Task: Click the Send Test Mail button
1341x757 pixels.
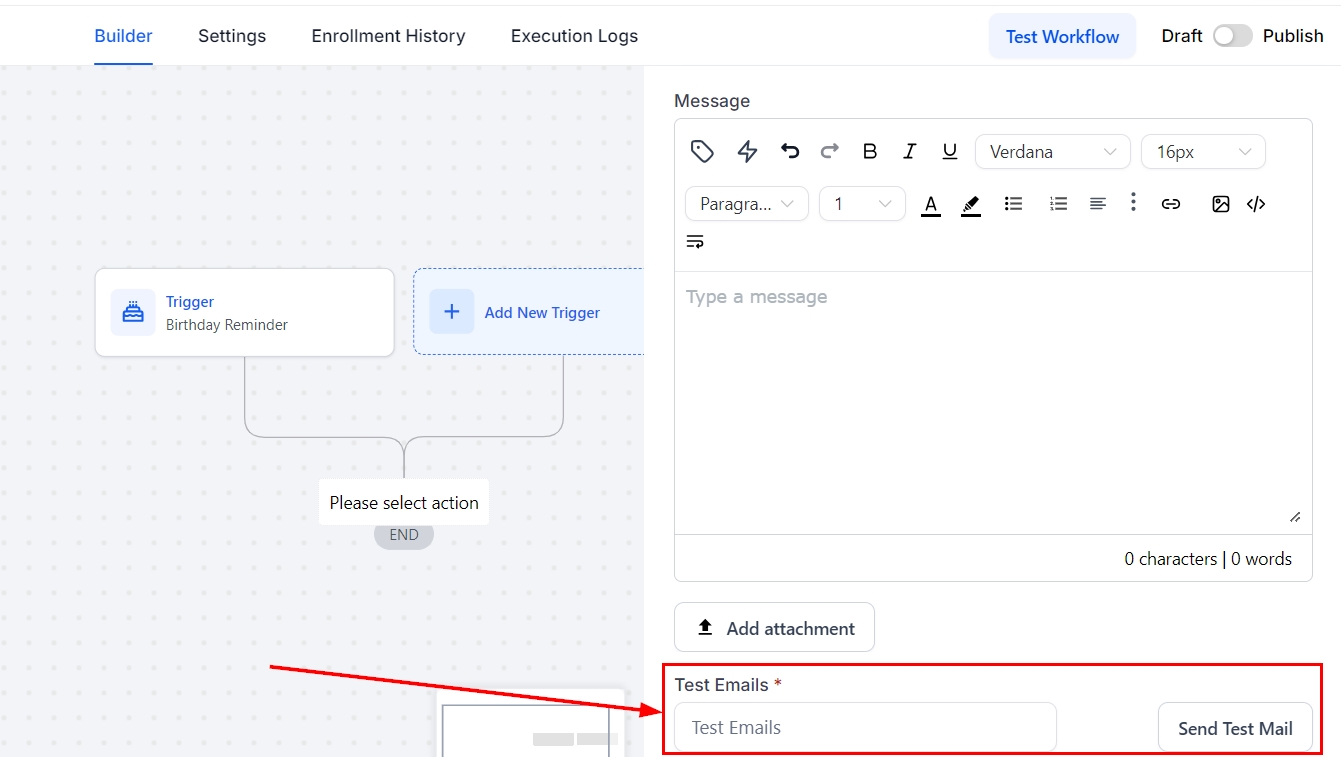Action: [1235, 728]
